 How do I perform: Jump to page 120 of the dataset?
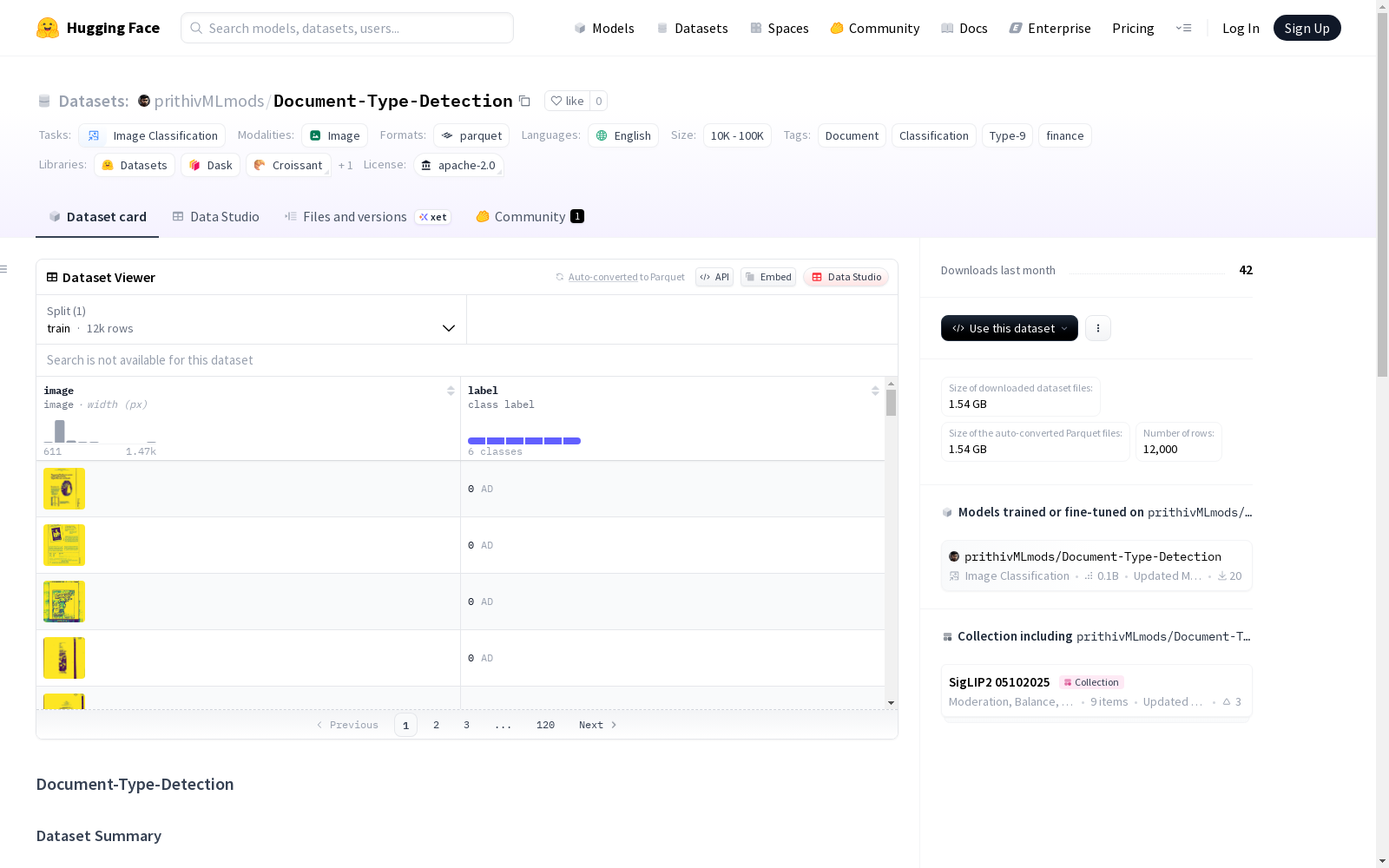[x=545, y=725]
